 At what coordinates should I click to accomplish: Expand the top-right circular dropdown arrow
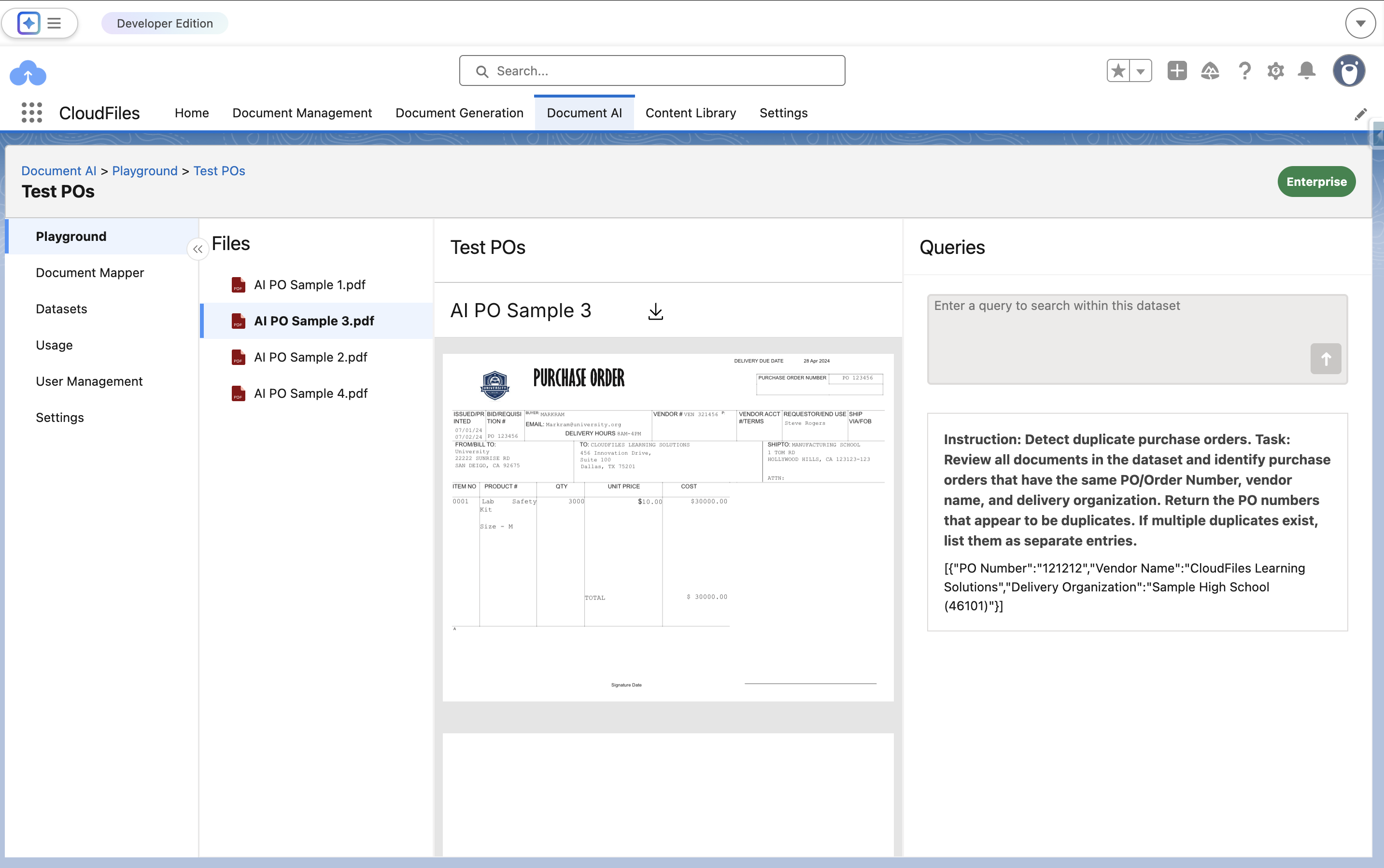(1360, 23)
